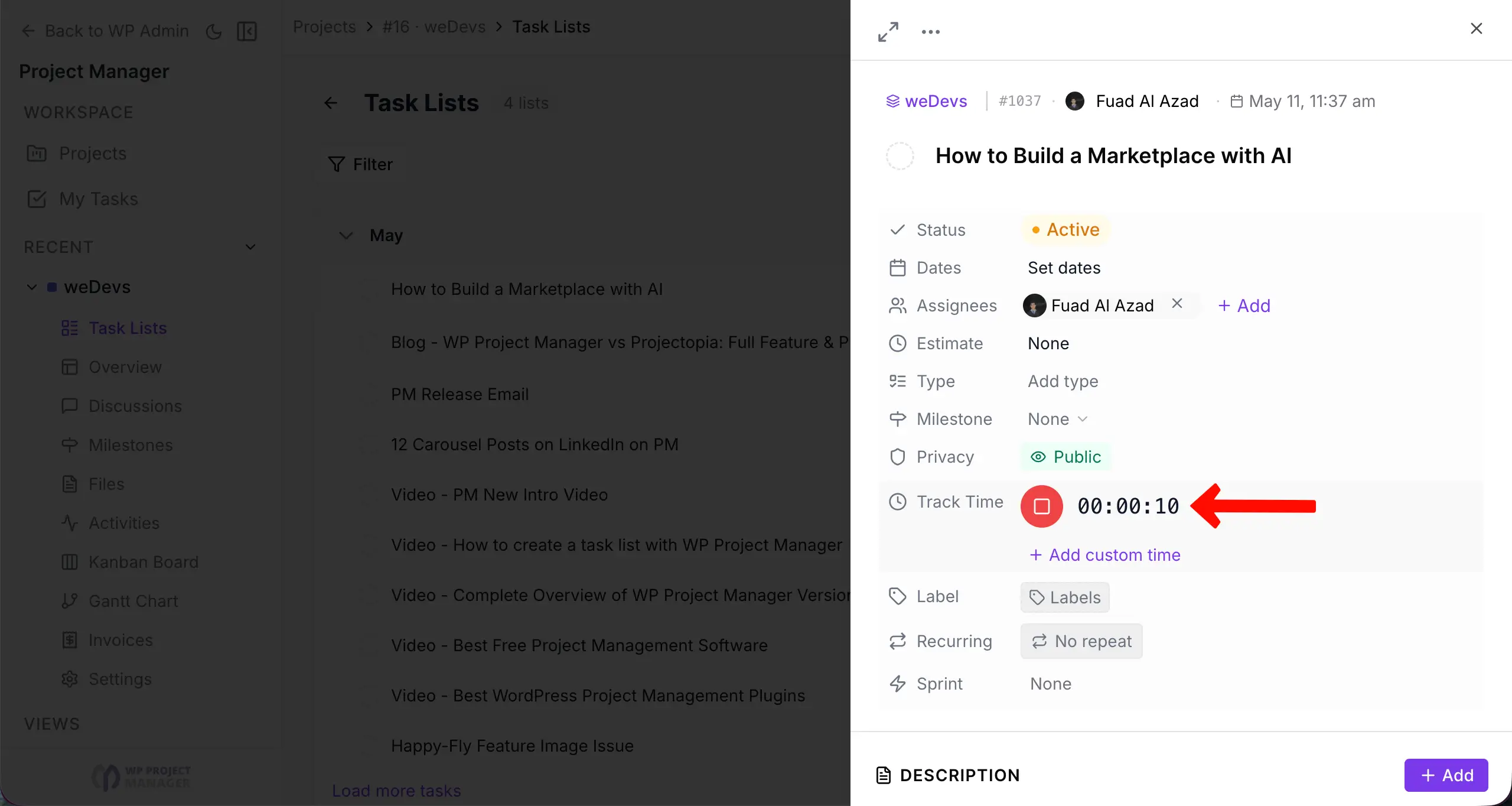The image size is (1512, 806).
Task: Open My Tasks in sidebar
Action: (83, 199)
